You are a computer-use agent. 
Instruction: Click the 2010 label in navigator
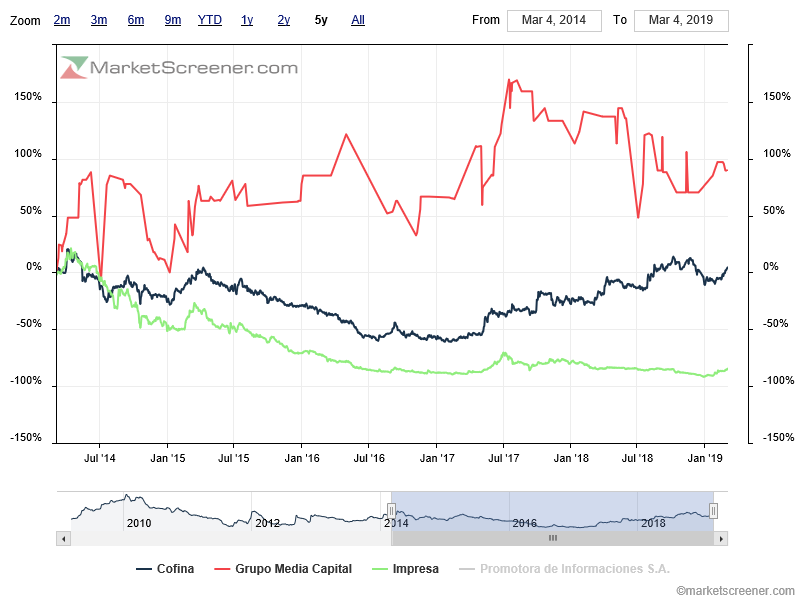pos(139,523)
